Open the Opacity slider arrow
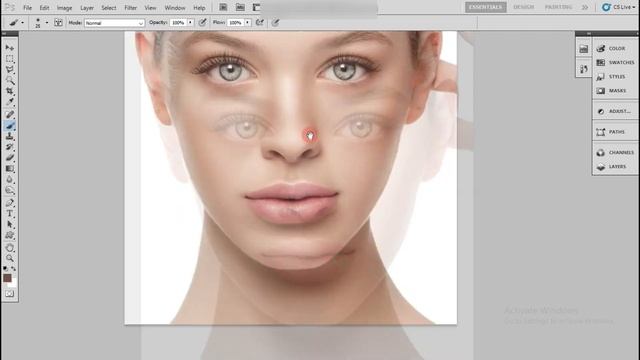 tap(190, 23)
